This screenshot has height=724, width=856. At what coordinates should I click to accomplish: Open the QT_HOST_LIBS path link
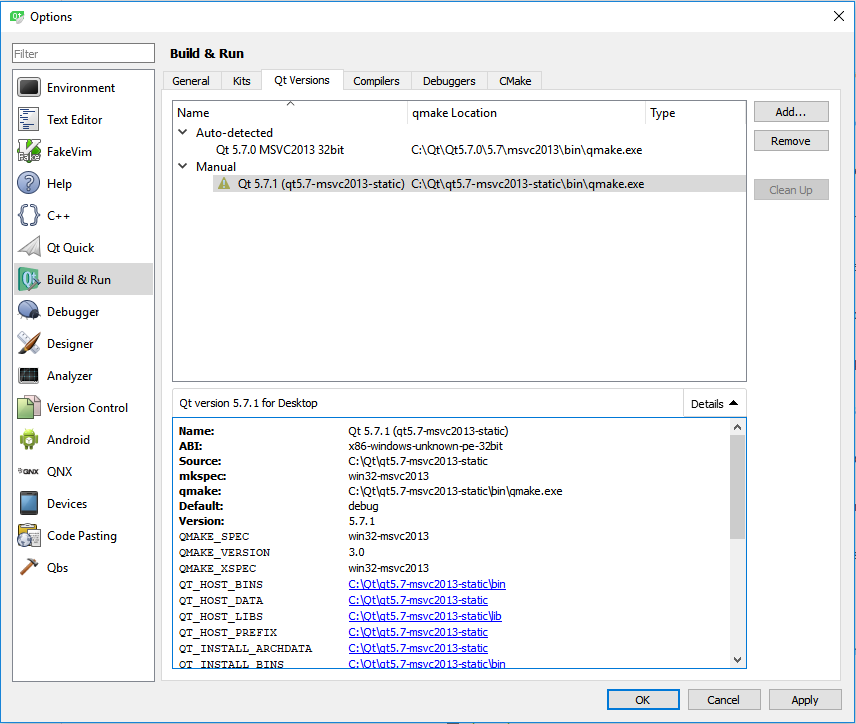coord(425,616)
